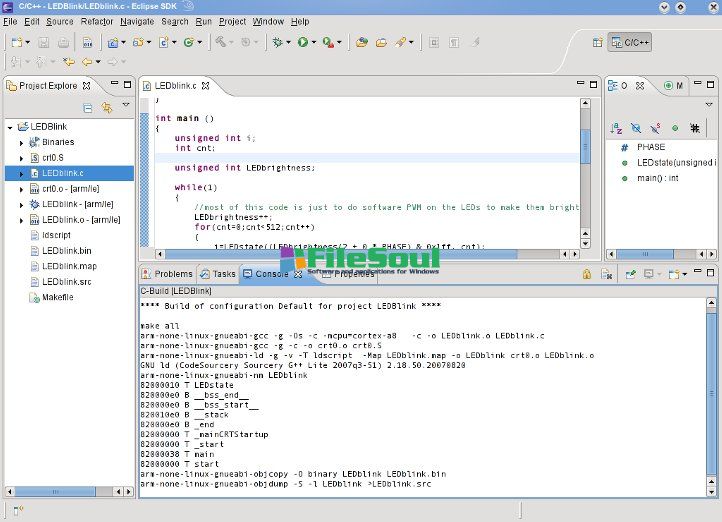Click the Open Perspective icon
This screenshot has width=722, height=522.
coord(598,43)
